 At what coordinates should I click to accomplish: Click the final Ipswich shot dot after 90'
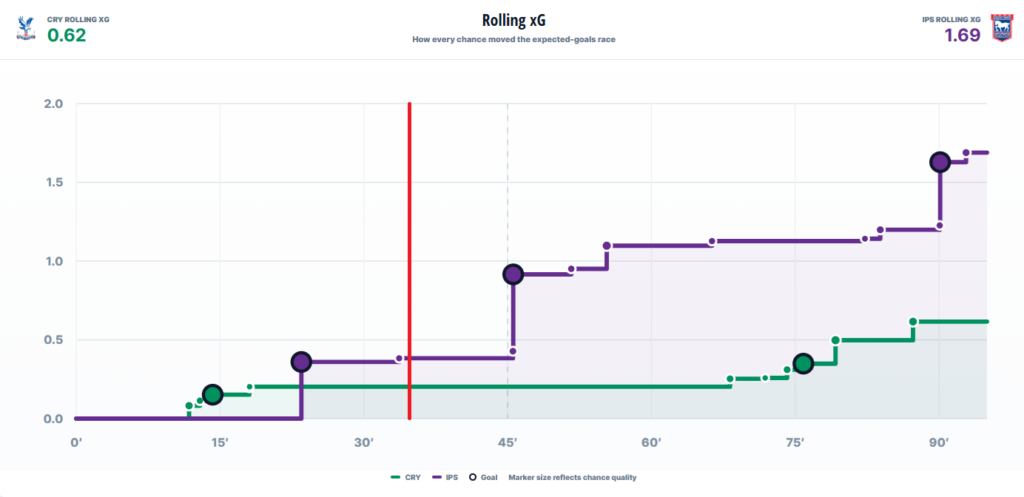coord(967,152)
